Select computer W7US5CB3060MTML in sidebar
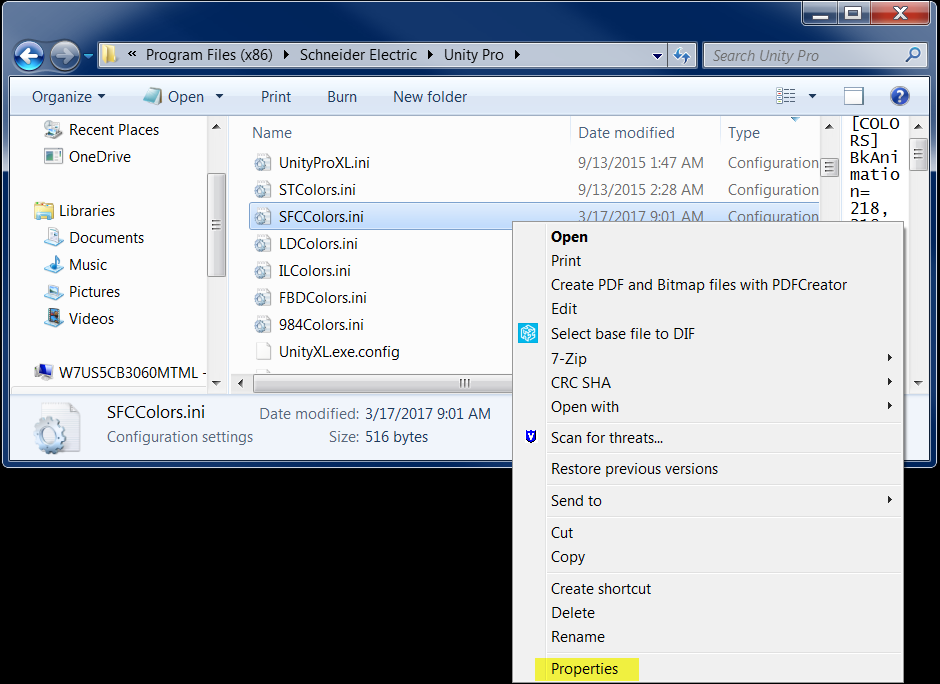The width and height of the screenshot is (940, 684). (120, 373)
